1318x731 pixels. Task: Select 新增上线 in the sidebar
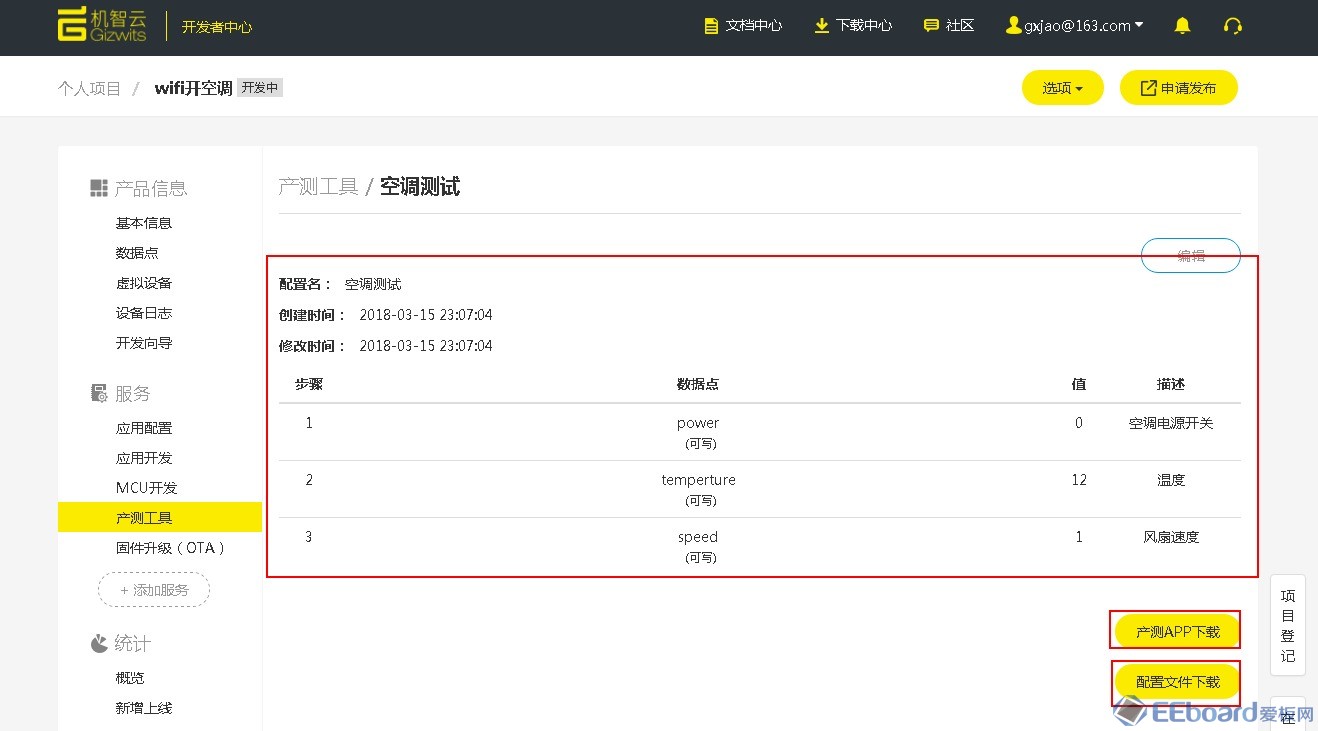[x=144, y=708]
